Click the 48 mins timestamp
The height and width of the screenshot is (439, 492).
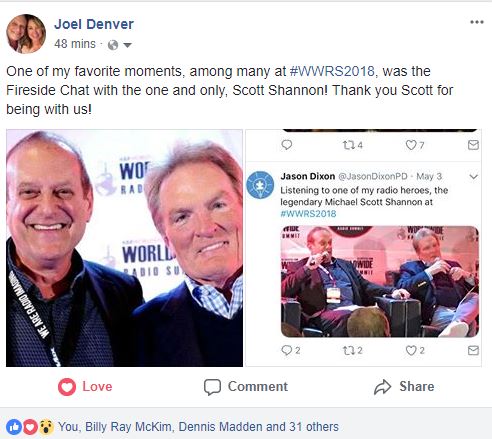75,44
